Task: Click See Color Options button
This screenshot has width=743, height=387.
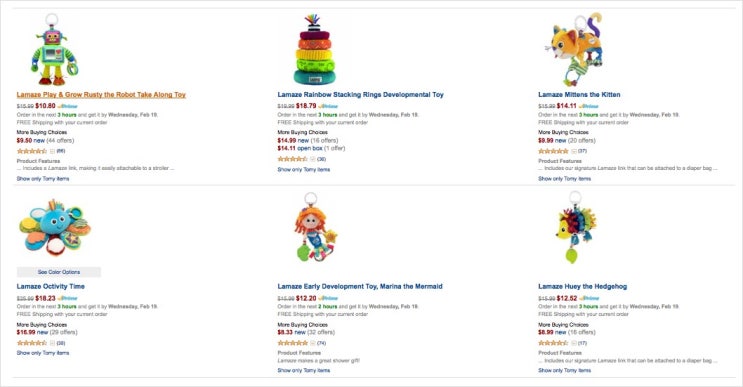Action: tap(59, 272)
